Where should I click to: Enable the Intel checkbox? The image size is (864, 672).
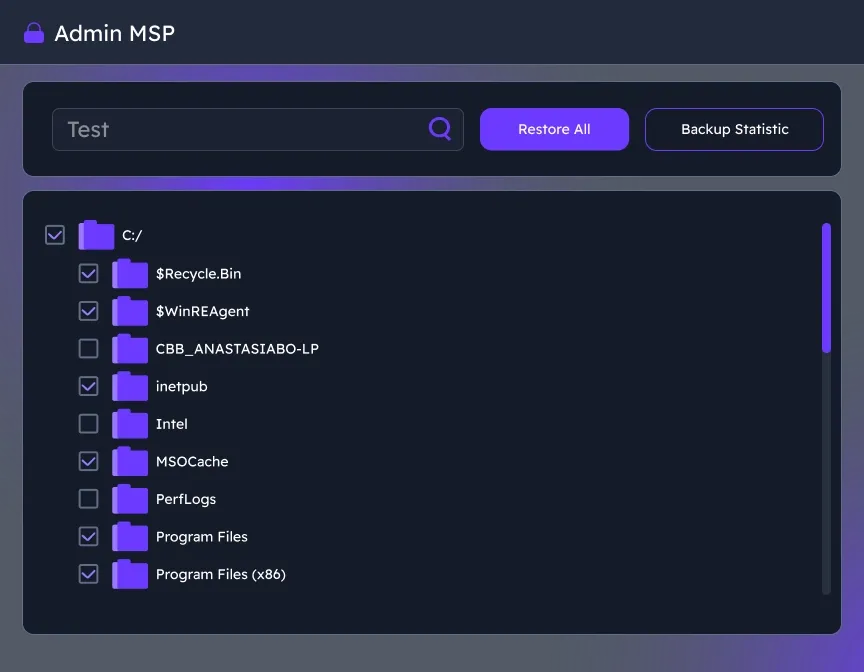[88, 423]
